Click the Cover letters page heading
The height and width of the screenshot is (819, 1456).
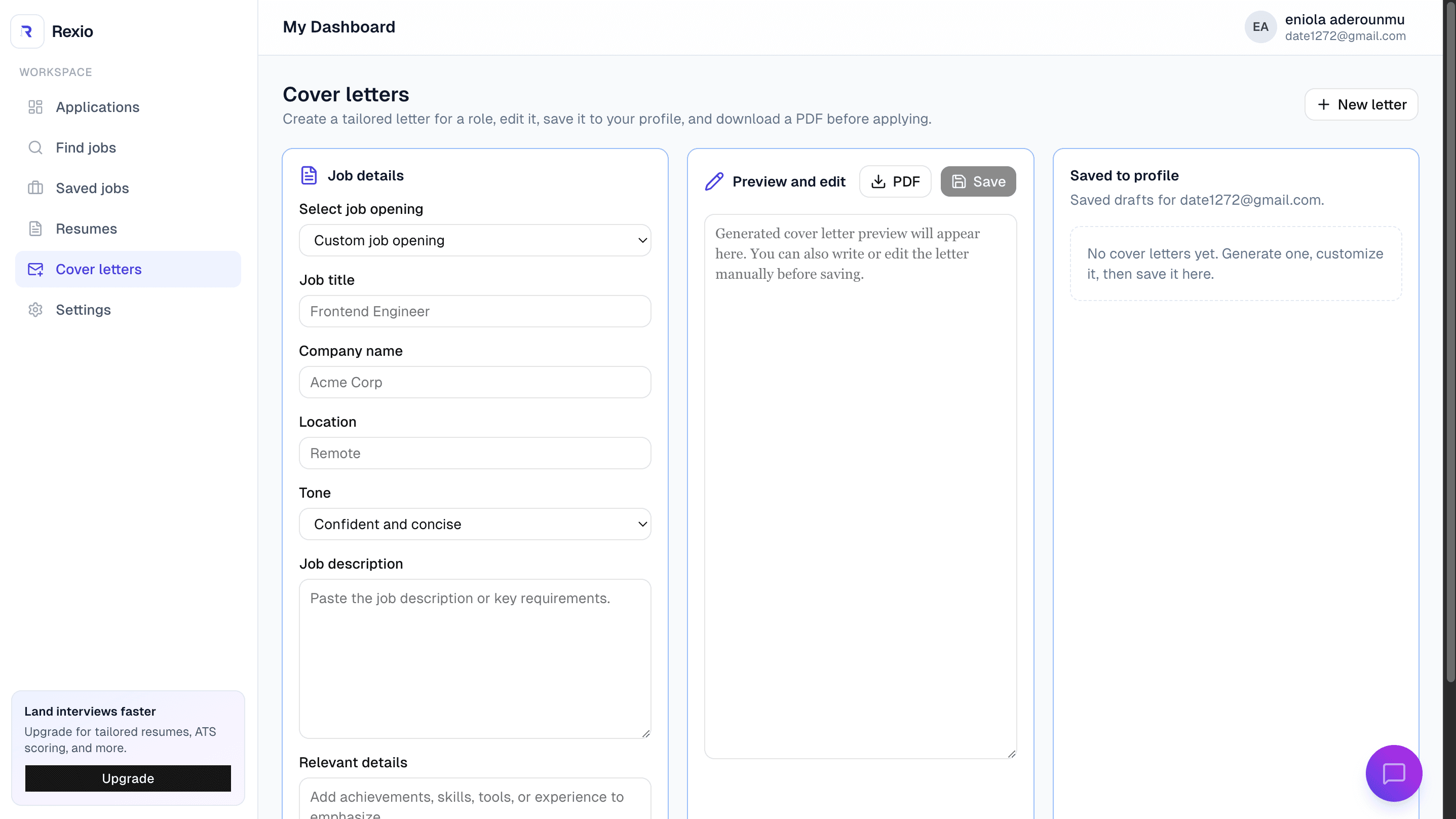click(x=346, y=94)
